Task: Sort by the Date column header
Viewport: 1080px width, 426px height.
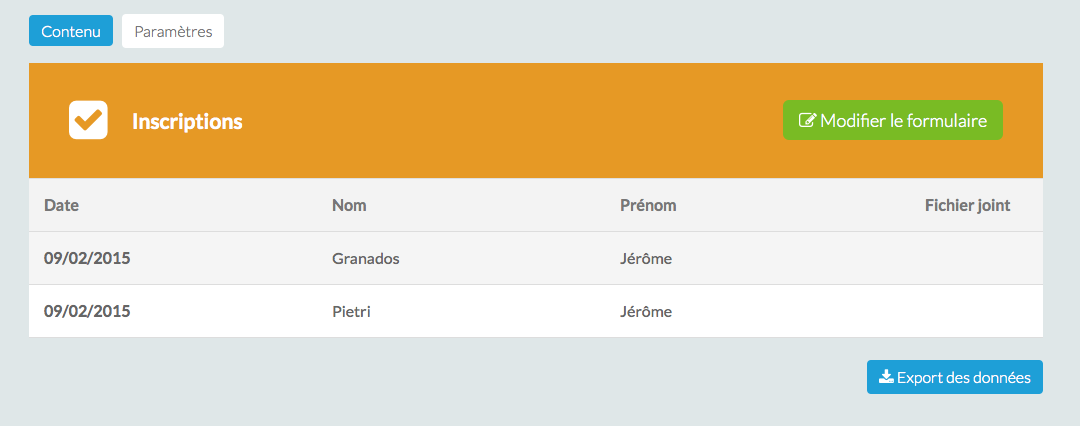Action: [x=61, y=205]
